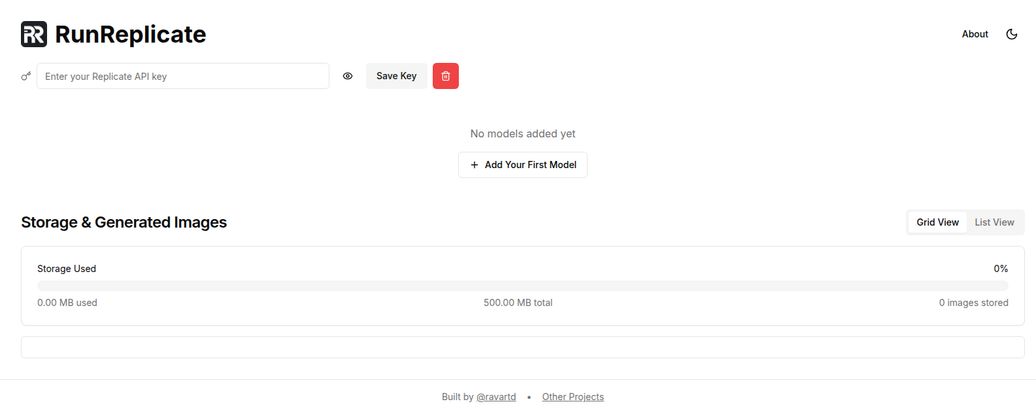
Task: Open the About page
Action: point(975,34)
